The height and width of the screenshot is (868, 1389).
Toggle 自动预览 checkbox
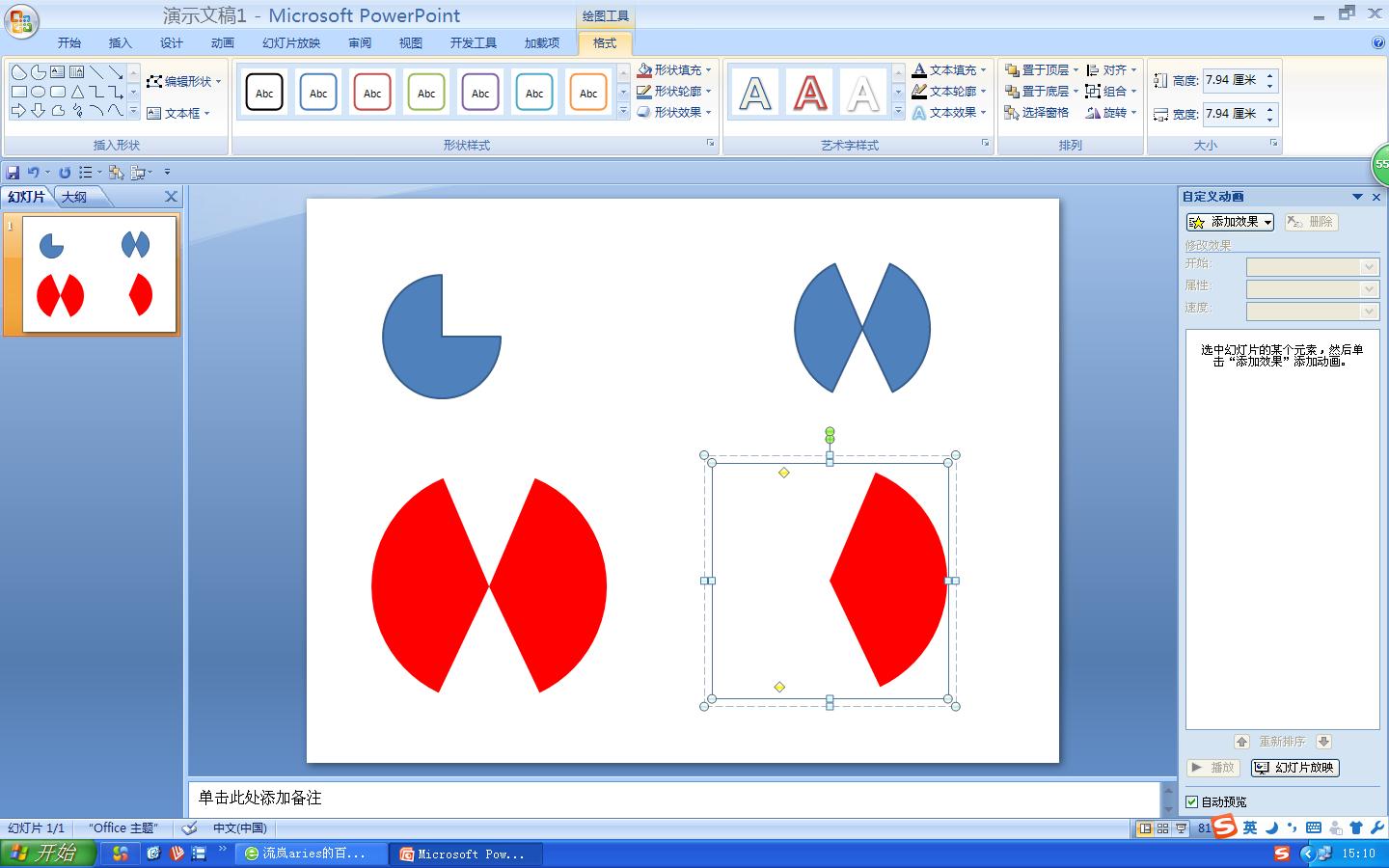tap(1192, 801)
